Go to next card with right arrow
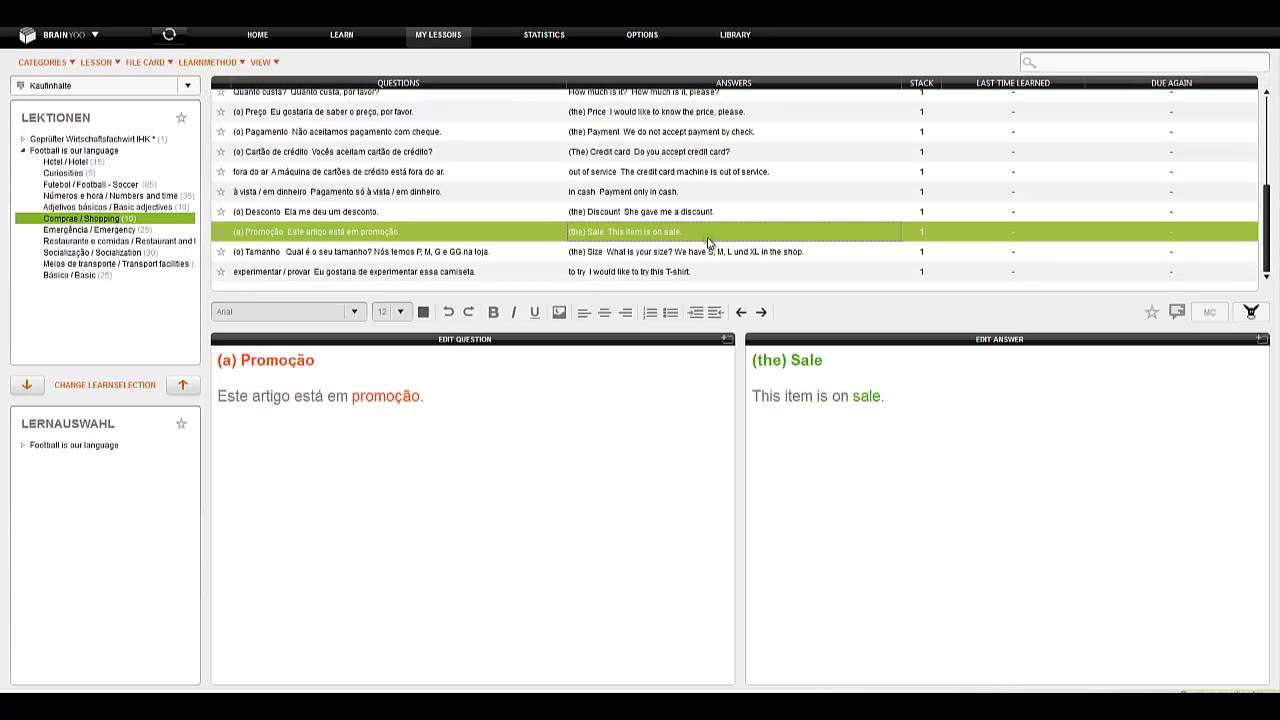 (x=761, y=312)
